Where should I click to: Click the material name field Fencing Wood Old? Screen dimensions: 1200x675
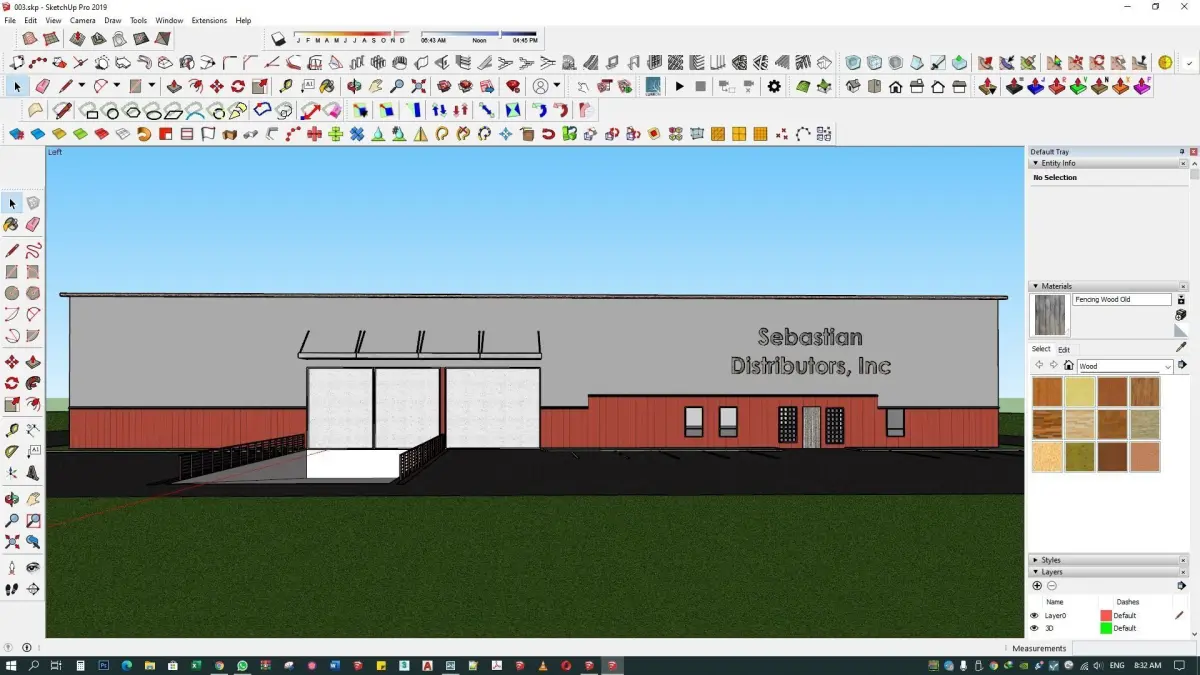coord(1121,300)
